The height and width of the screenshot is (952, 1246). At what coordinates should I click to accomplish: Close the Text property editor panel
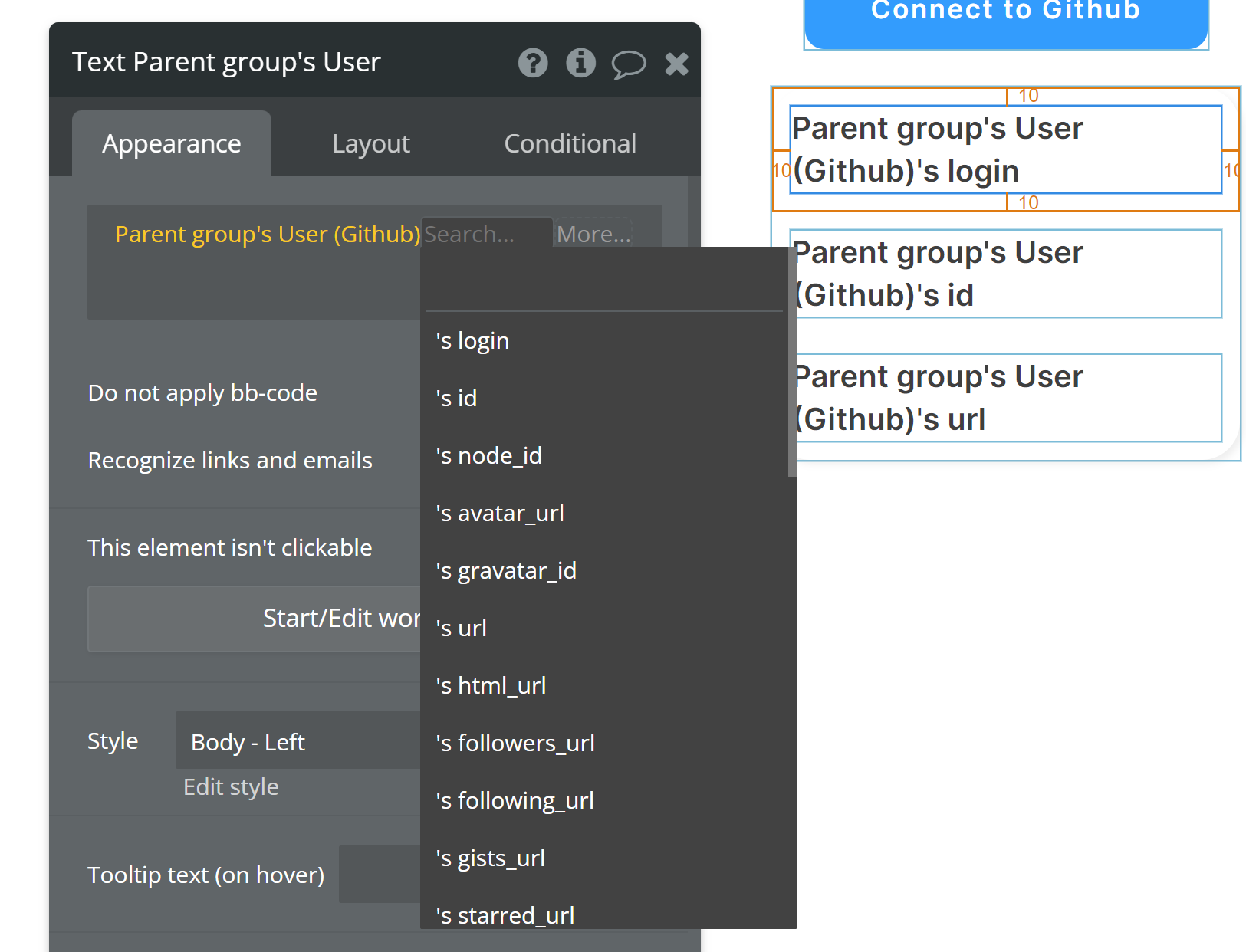[x=676, y=64]
